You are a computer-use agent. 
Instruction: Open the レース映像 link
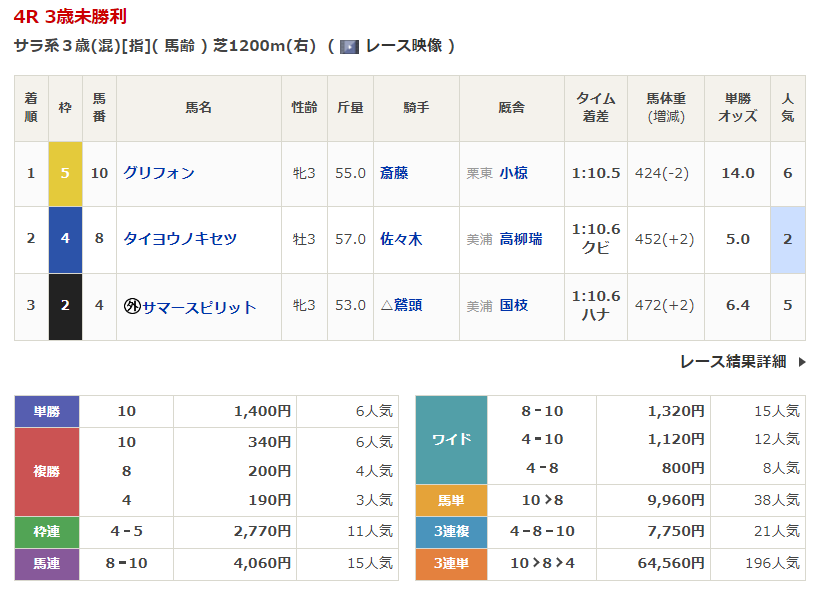click(x=403, y=46)
